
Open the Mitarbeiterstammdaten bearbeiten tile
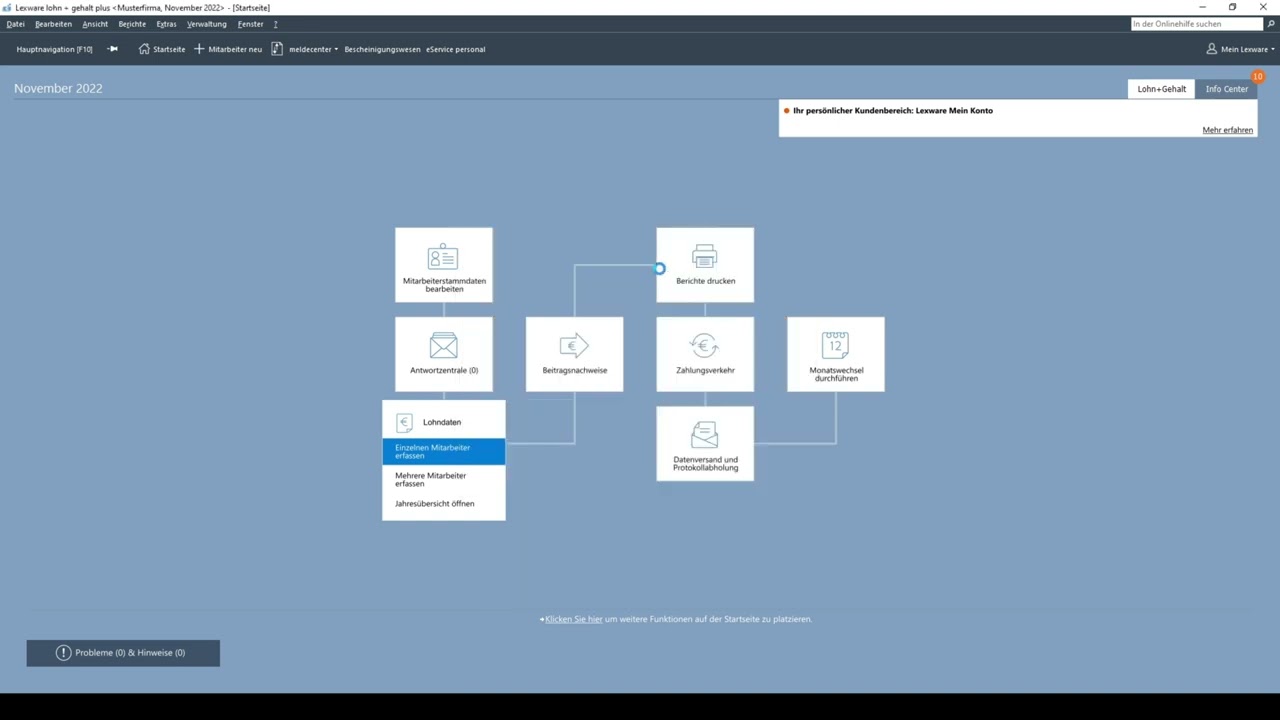point(444,265)
